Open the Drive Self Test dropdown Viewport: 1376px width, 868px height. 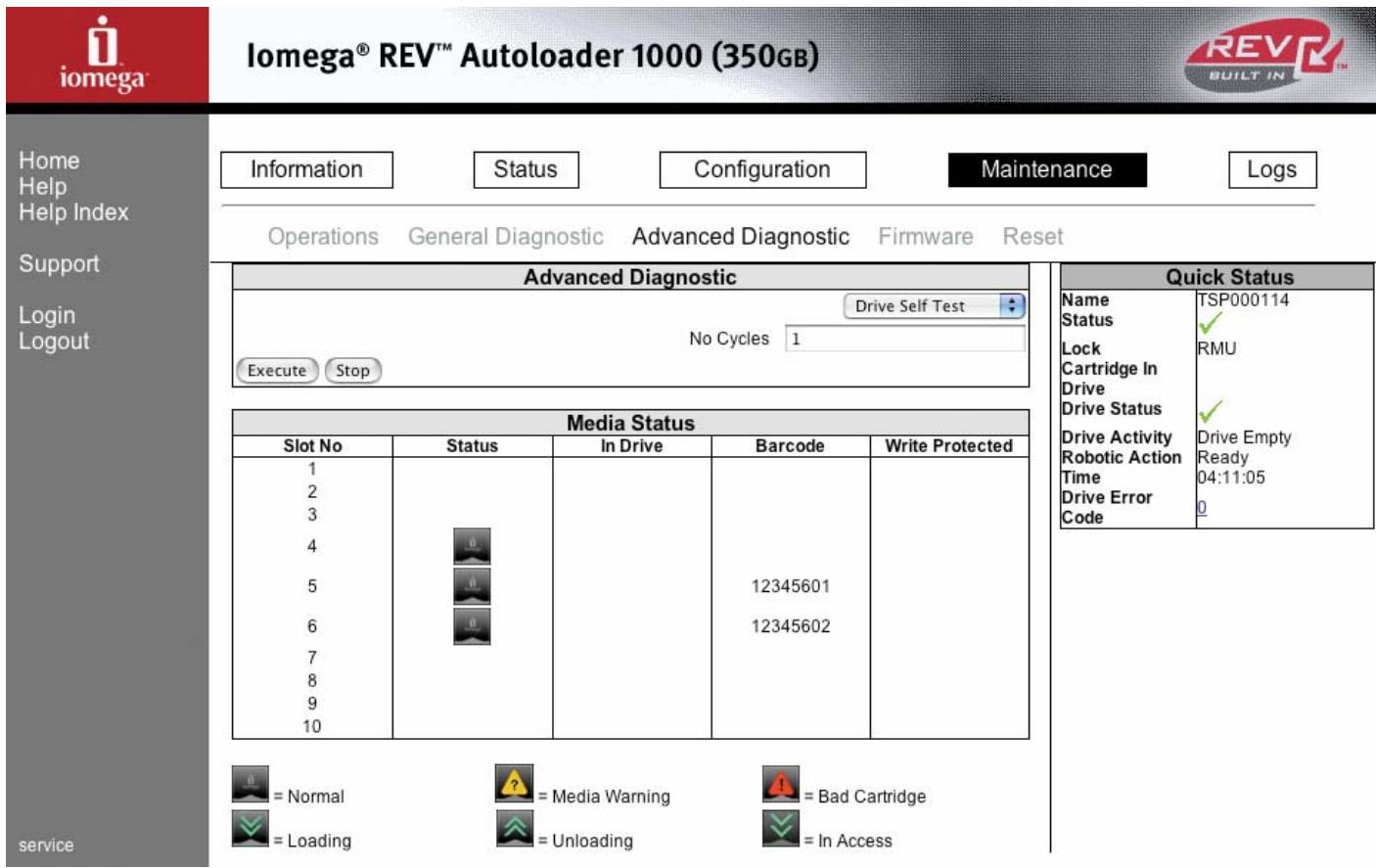934,306
